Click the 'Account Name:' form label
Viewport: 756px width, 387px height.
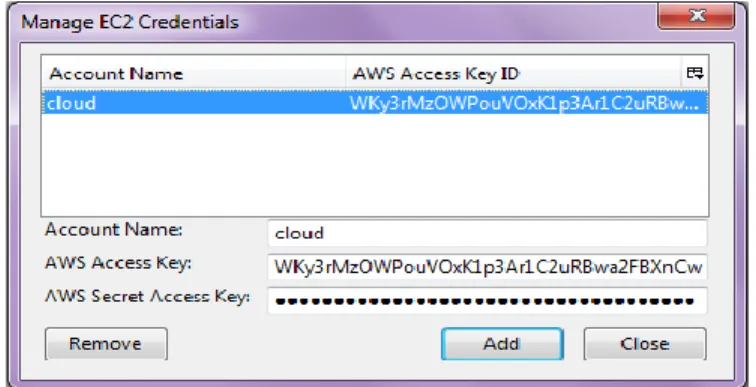(x=114, y=230)
